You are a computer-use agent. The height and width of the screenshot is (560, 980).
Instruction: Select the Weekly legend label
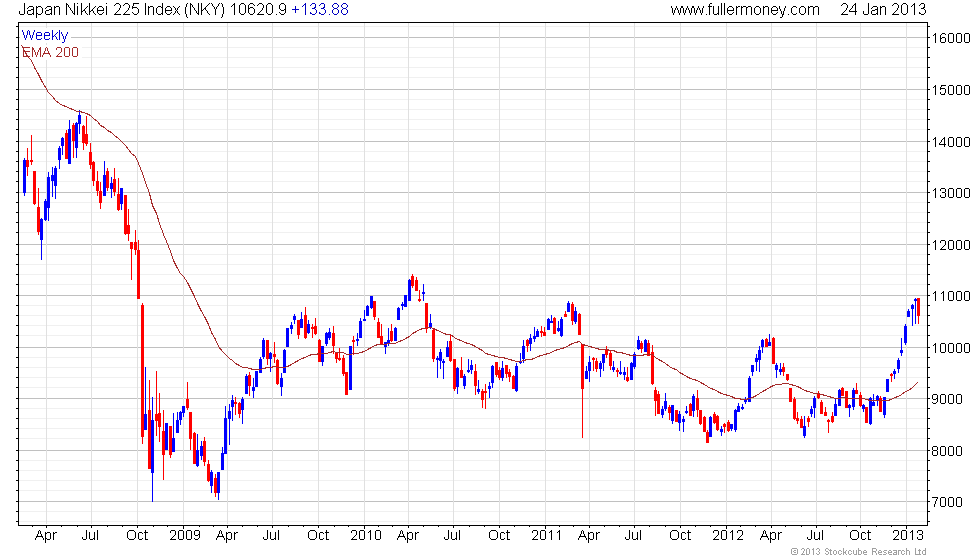pyautogui.click(x=45, y=36)
